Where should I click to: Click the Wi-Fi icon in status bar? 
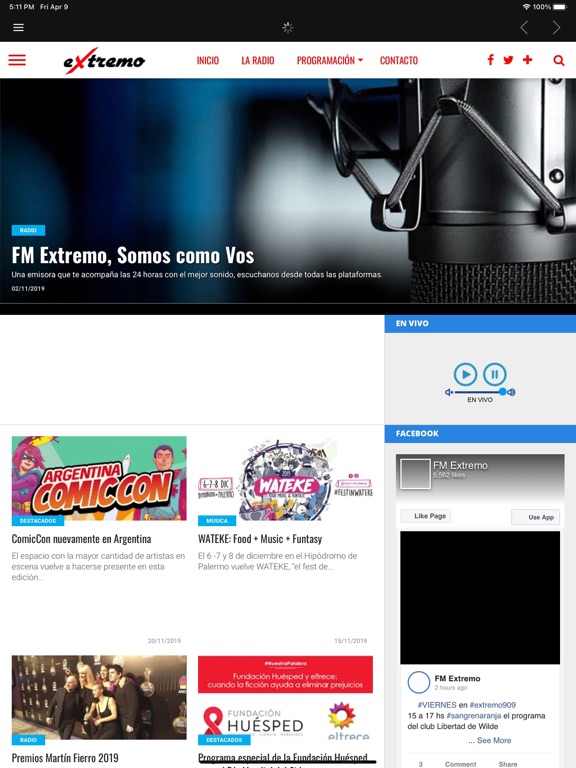(x=527, y=7)
